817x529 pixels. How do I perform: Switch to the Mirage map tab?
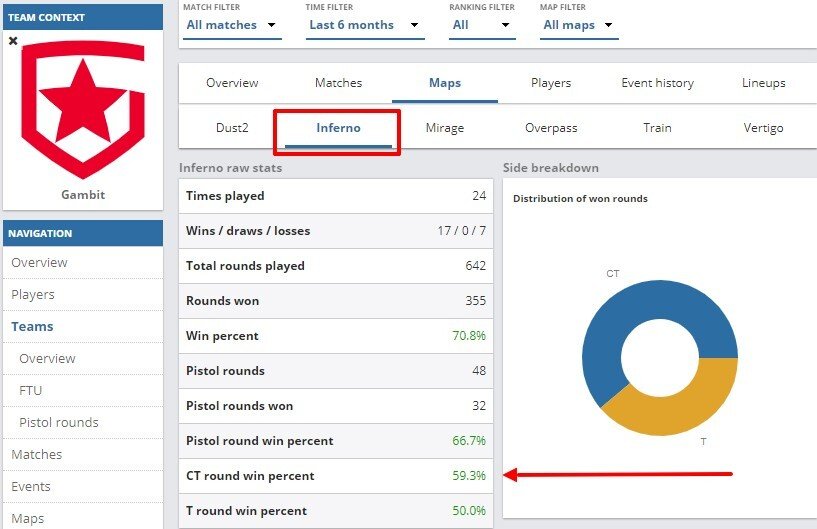click(444, 128)
